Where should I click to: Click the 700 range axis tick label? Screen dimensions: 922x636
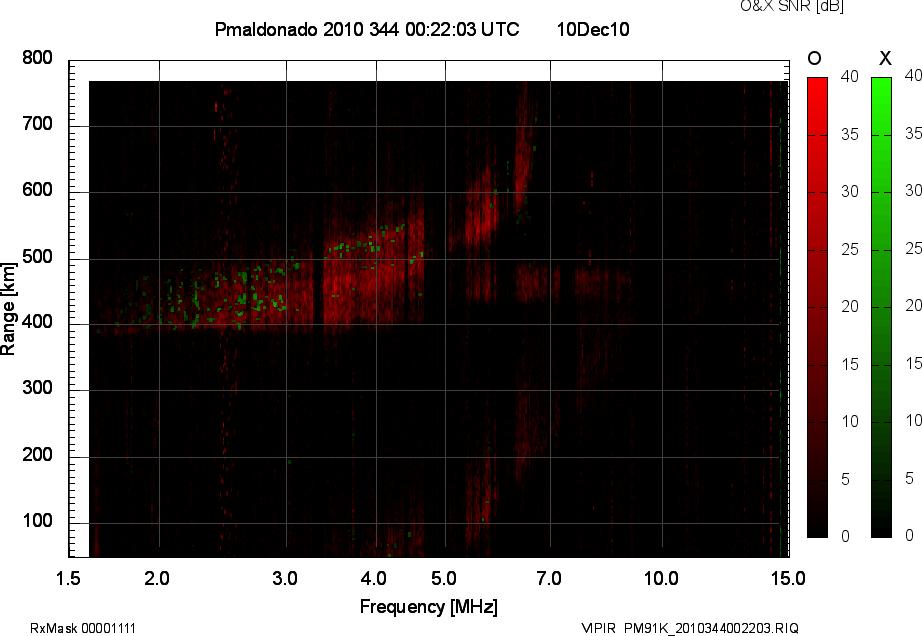click(x=37, y=123)
